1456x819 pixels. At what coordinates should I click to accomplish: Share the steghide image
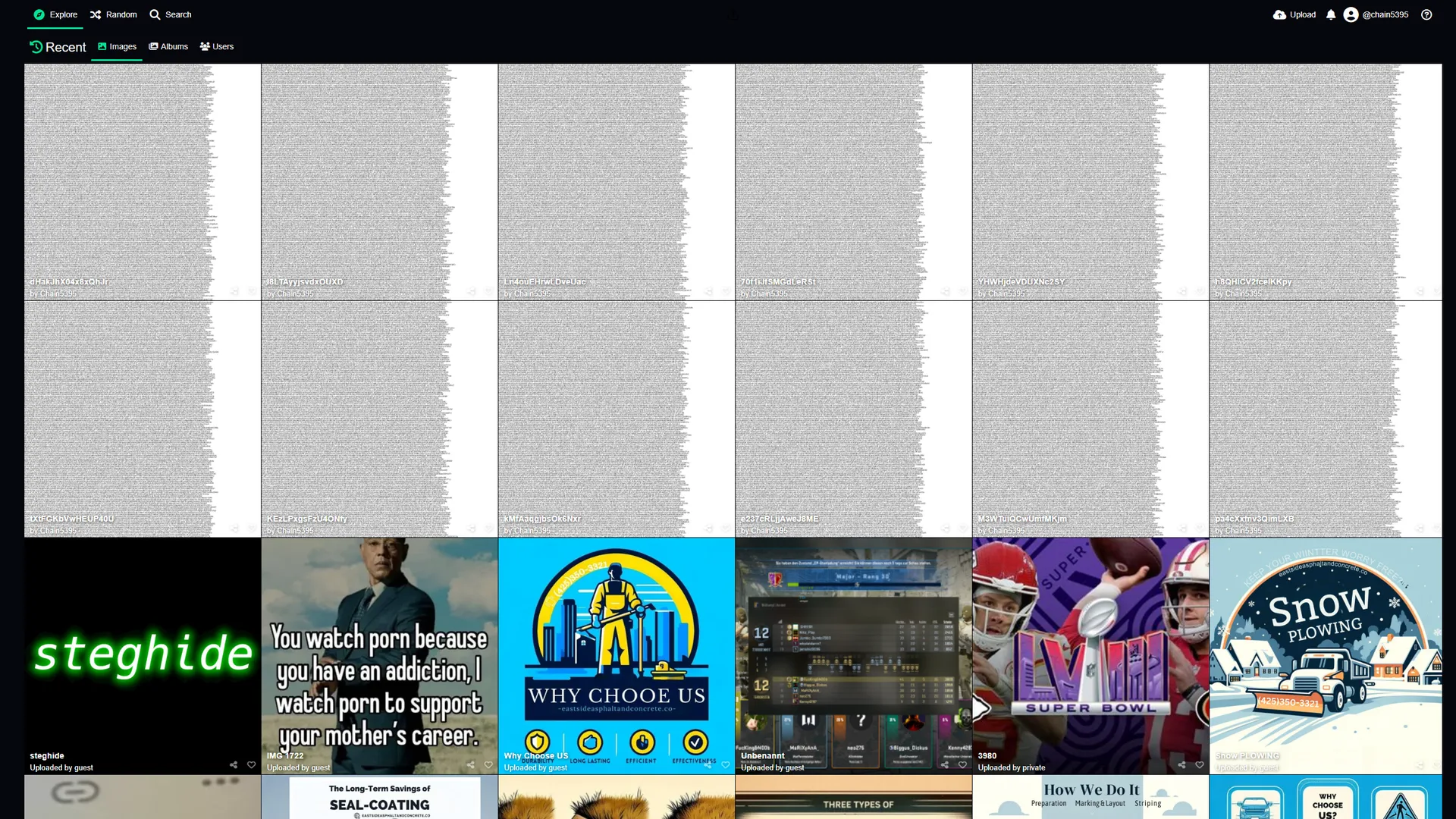click(x=234, y=765)
